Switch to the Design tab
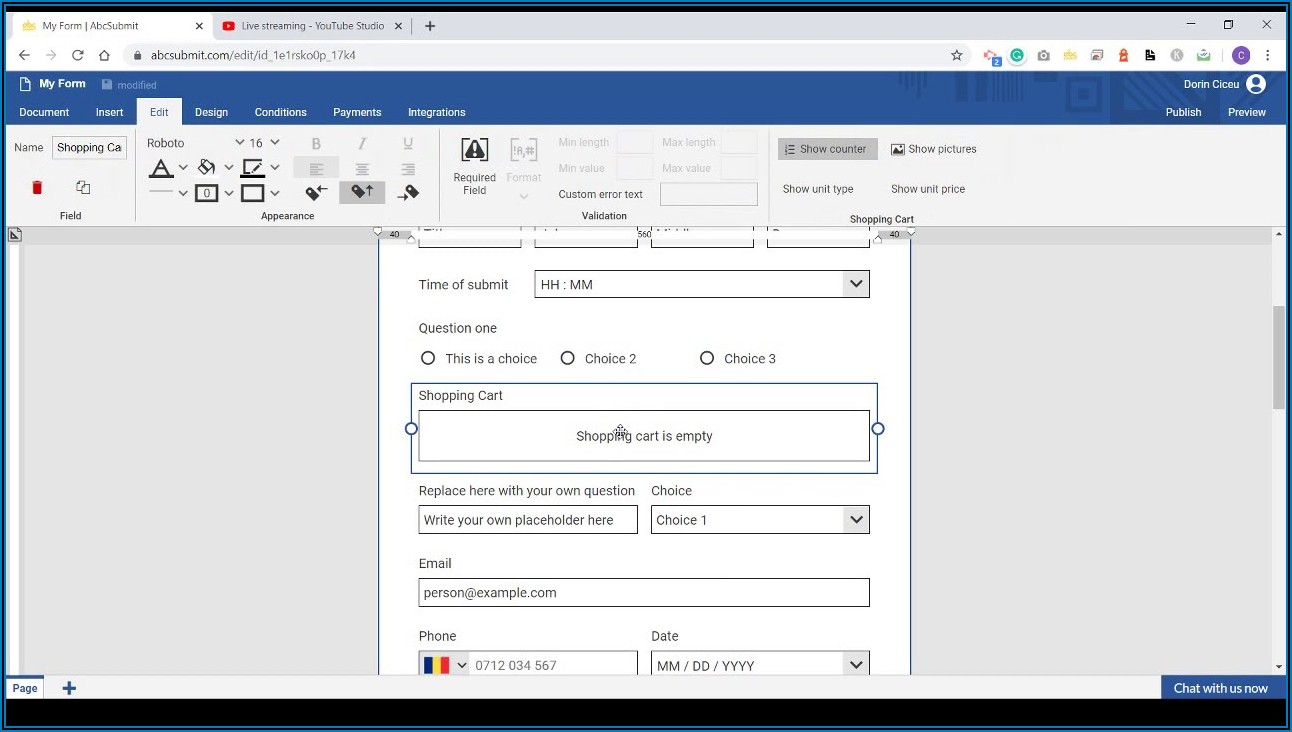 [211, 112]
